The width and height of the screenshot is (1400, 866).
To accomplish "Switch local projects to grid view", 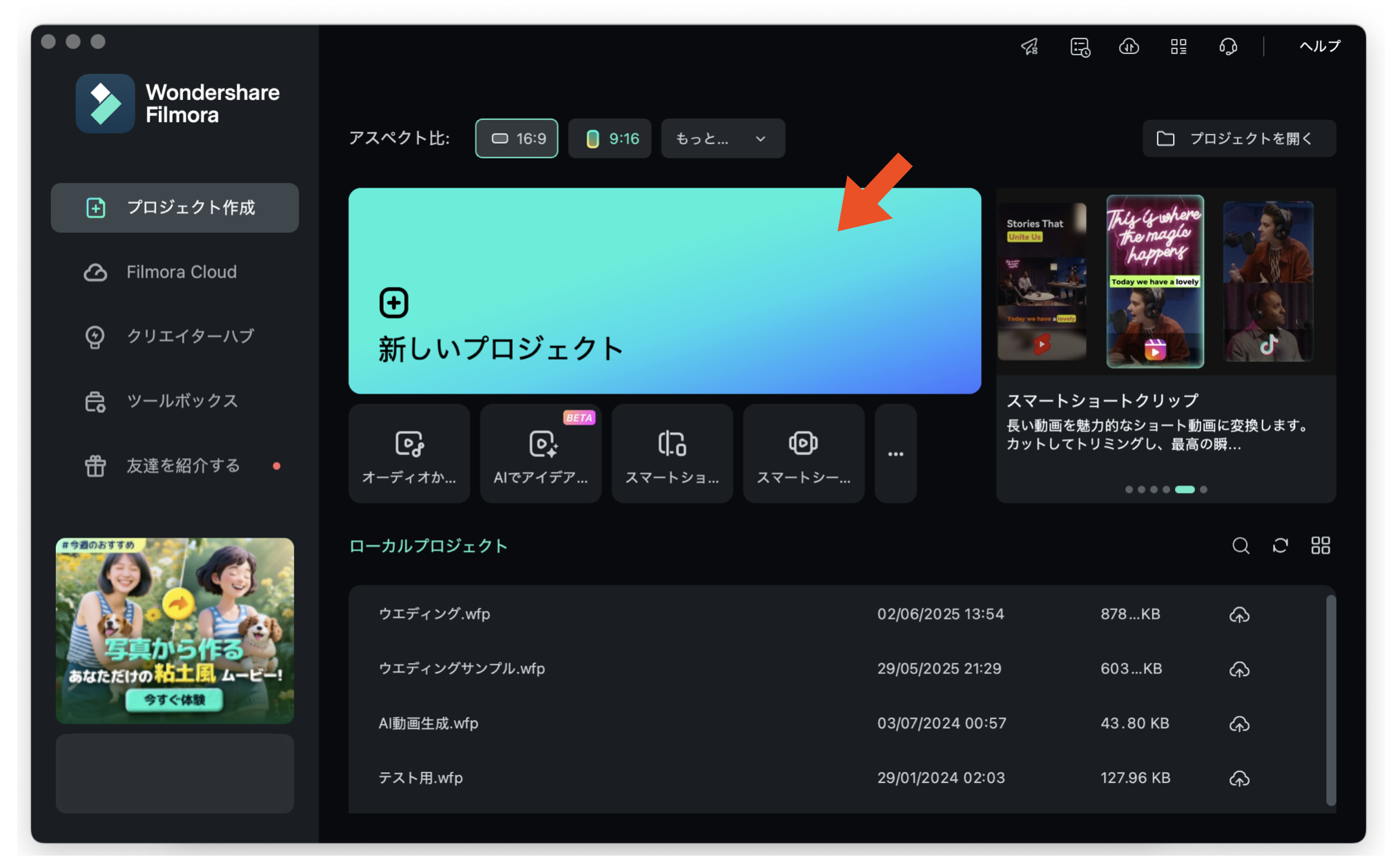I will (1320, 546).
